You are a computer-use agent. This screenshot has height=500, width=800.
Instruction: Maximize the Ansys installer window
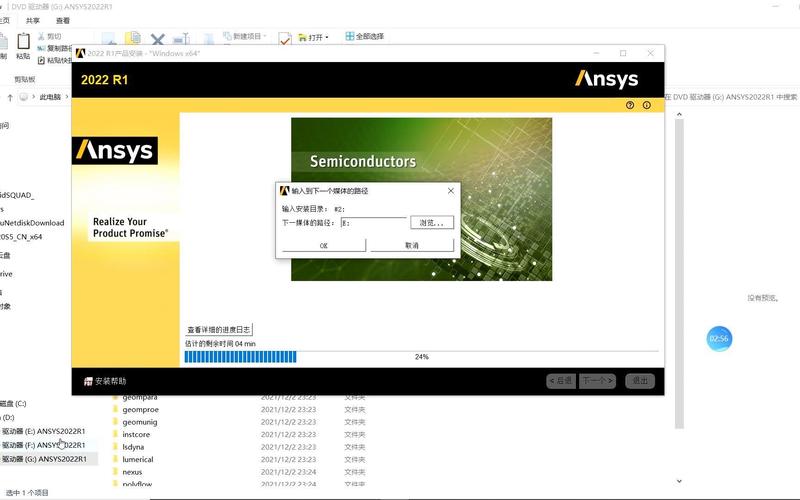click(x=623, y=53)
